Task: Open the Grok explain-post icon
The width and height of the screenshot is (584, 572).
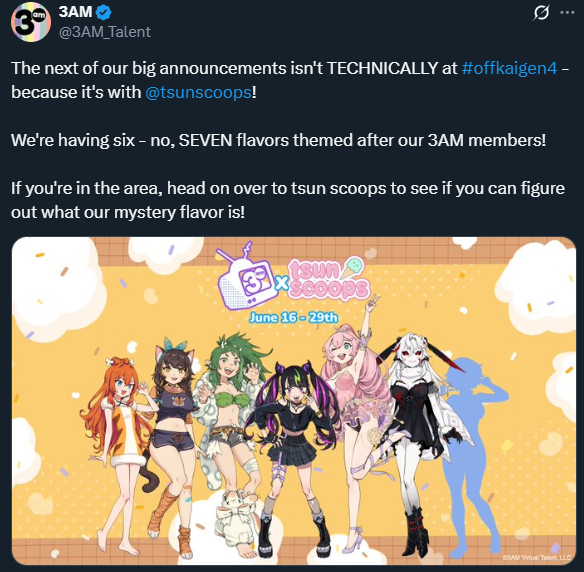Action: [x=541, y=13]
